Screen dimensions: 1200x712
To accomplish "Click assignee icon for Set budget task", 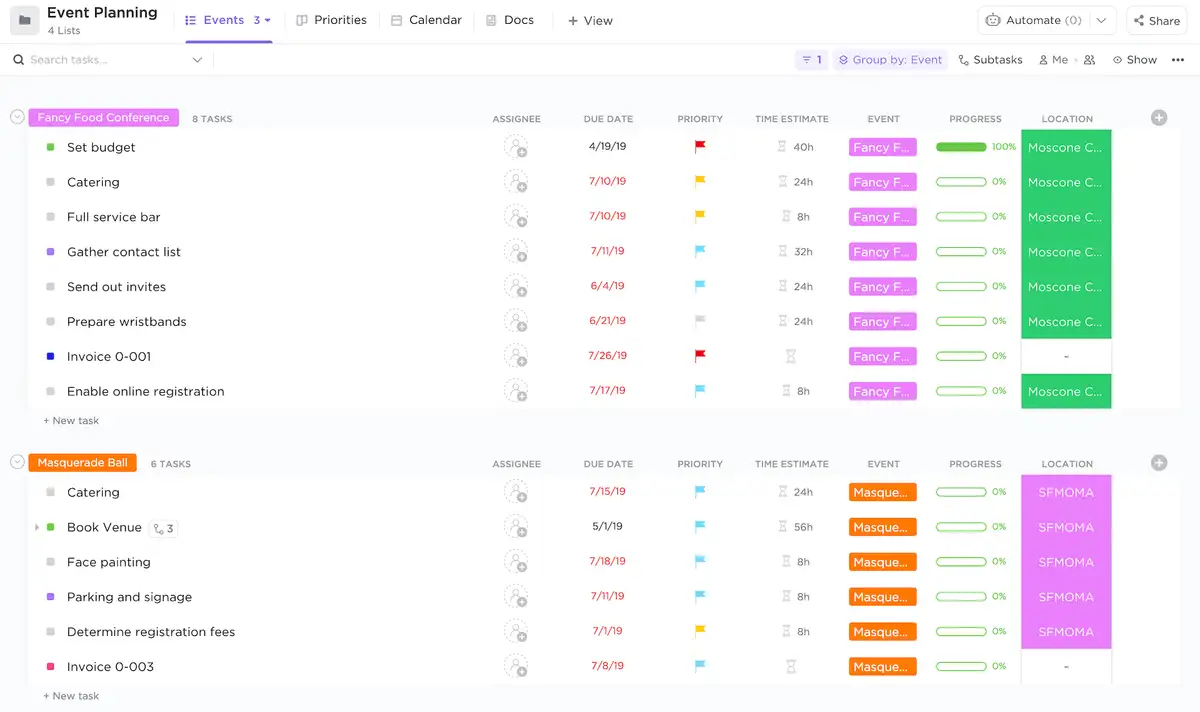I will point(516,147).
